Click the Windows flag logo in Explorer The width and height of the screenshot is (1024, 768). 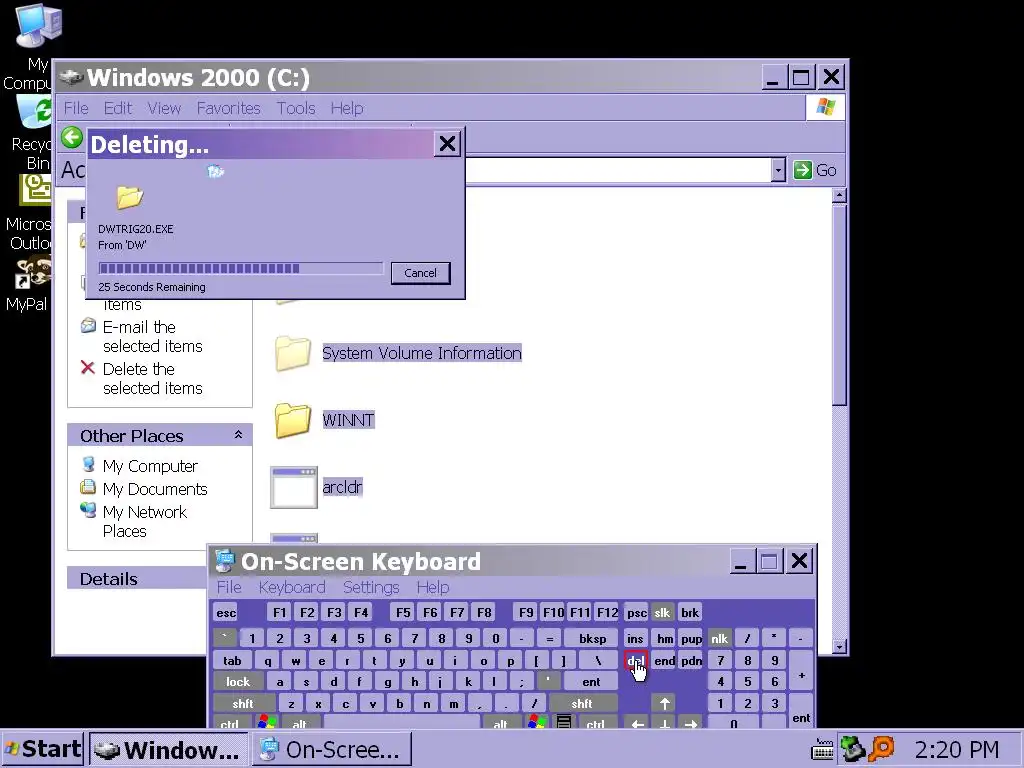pyautogui.click(x=825, y=108)
